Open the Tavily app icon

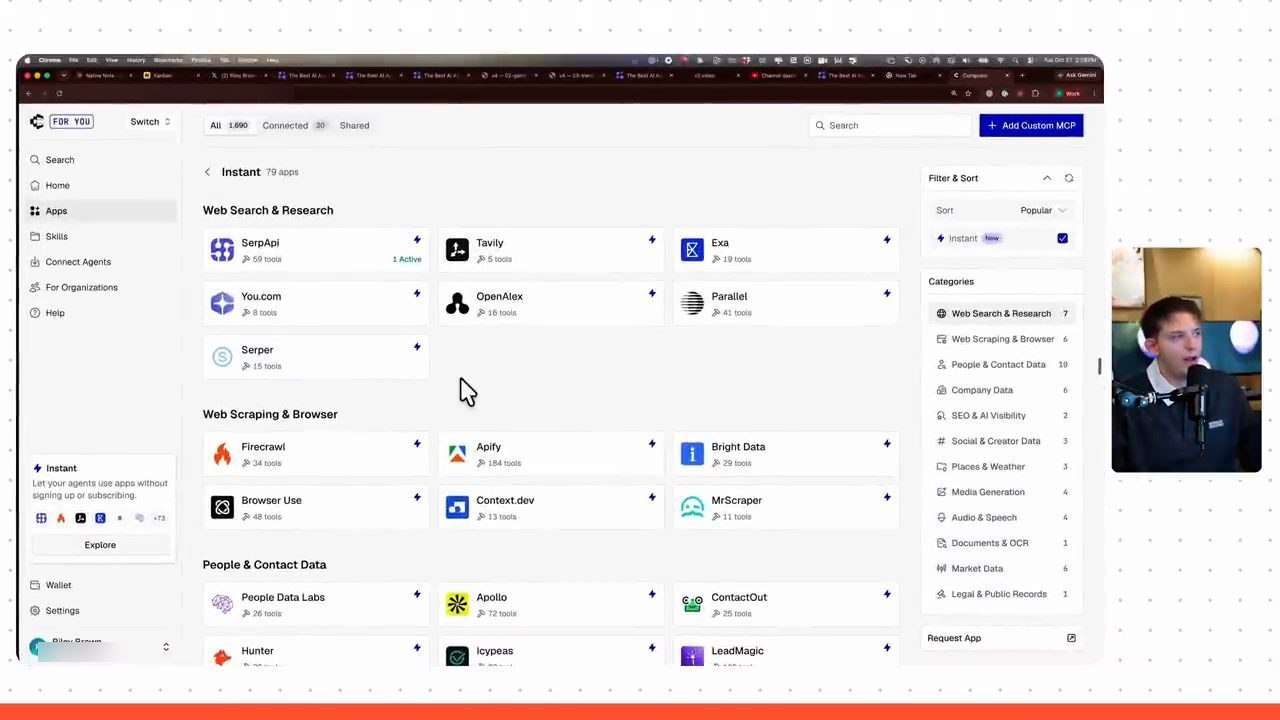pos(457,250)
